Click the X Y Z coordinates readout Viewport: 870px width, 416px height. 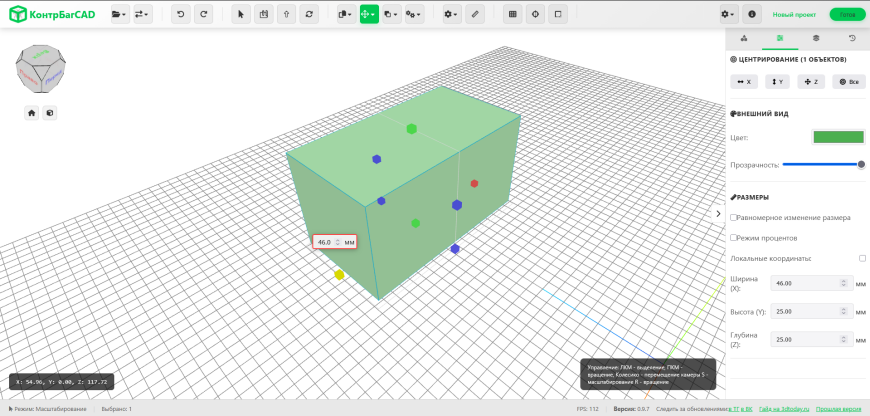[62, 382]
